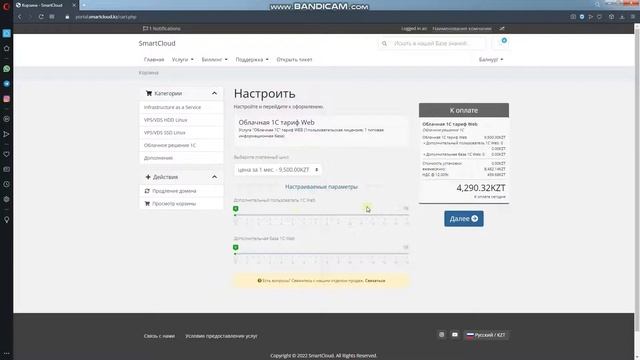Open the billing cycle dropdown 9,500.00KZT

pyautogui.click(x=278, y=169)
